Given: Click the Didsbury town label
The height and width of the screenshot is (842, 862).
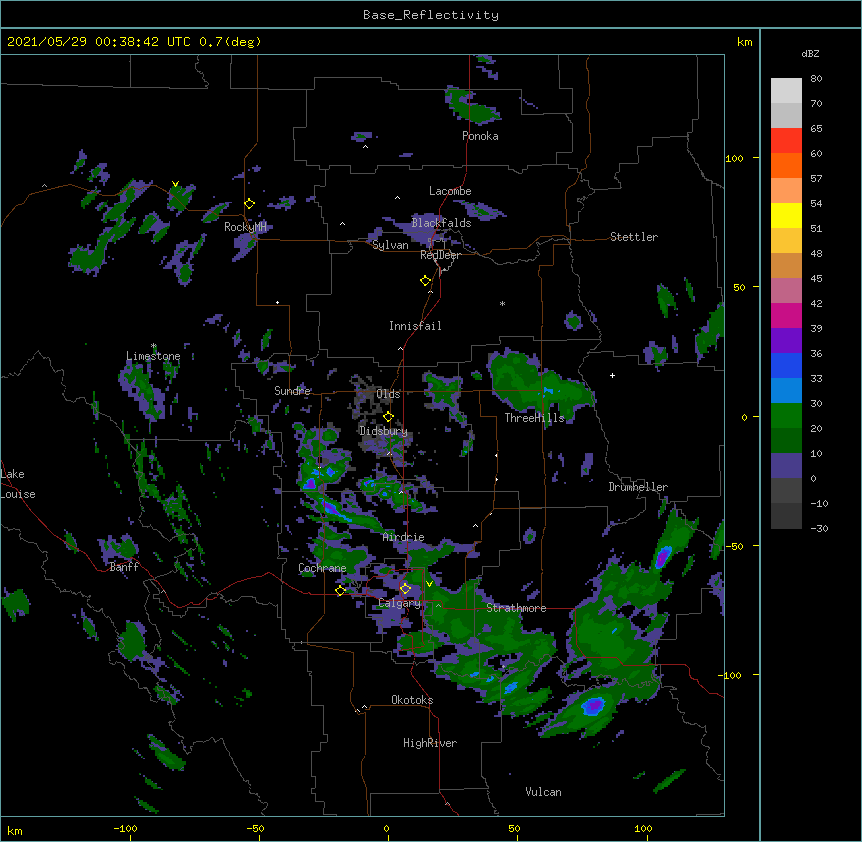Looking at the screenshot, I should (x=383, y=431).
